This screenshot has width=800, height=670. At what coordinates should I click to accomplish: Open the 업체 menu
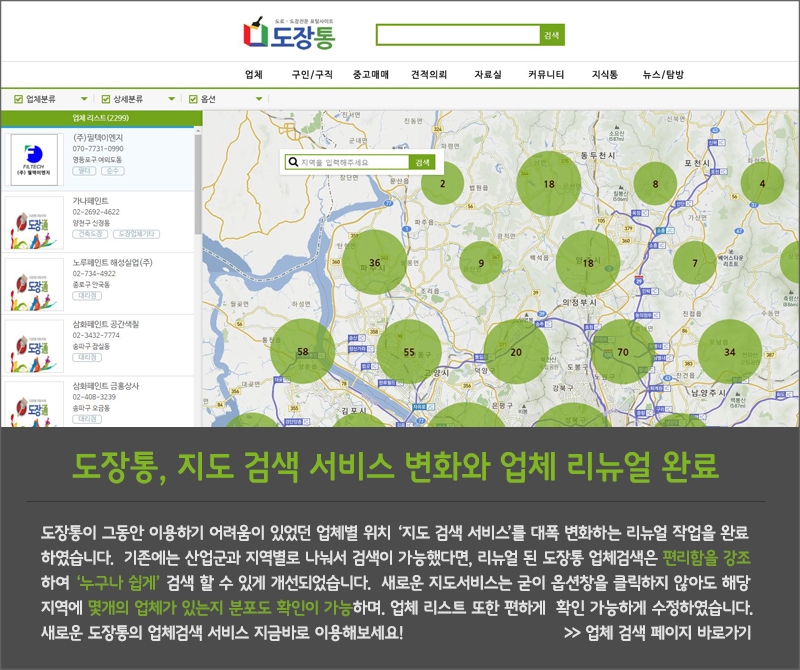tap(254, 75)
